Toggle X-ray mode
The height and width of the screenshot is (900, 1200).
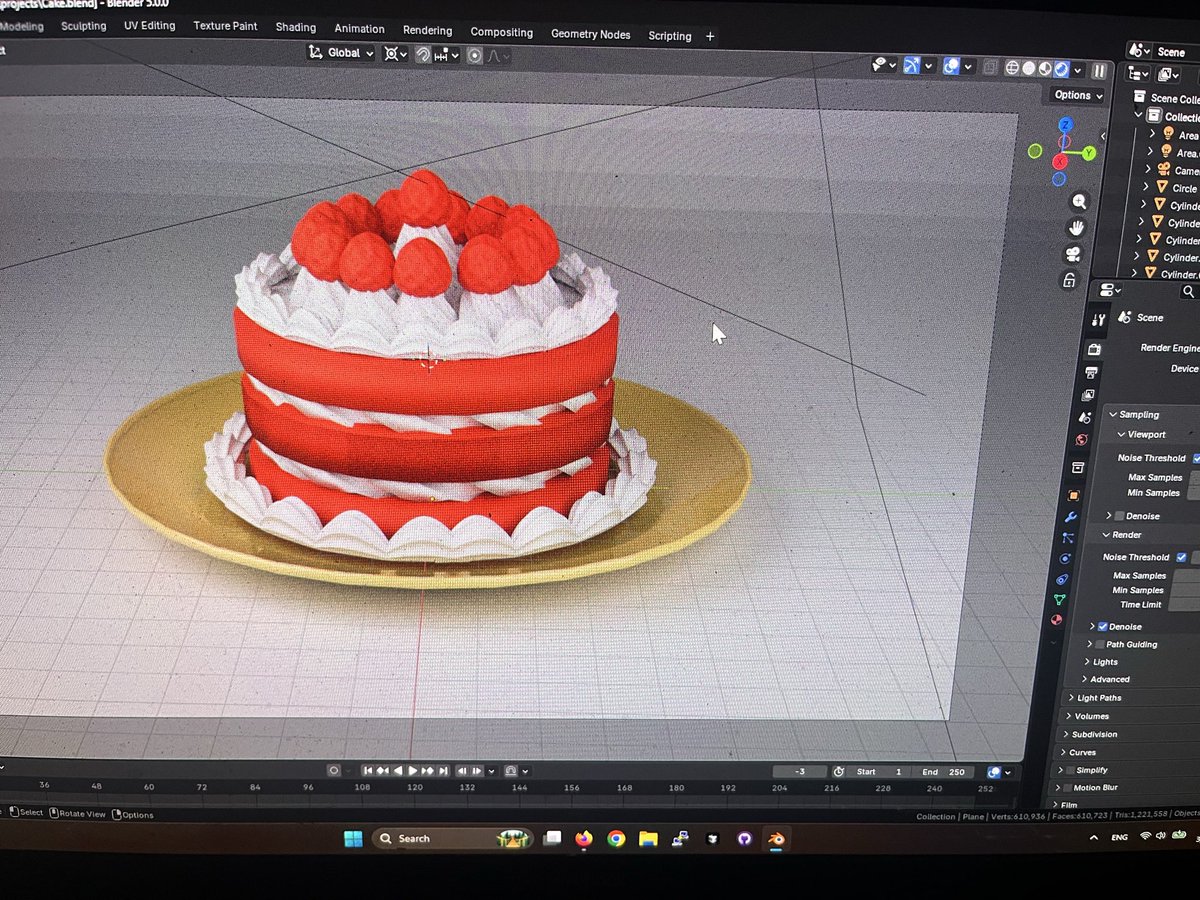[x=991, y=67]
